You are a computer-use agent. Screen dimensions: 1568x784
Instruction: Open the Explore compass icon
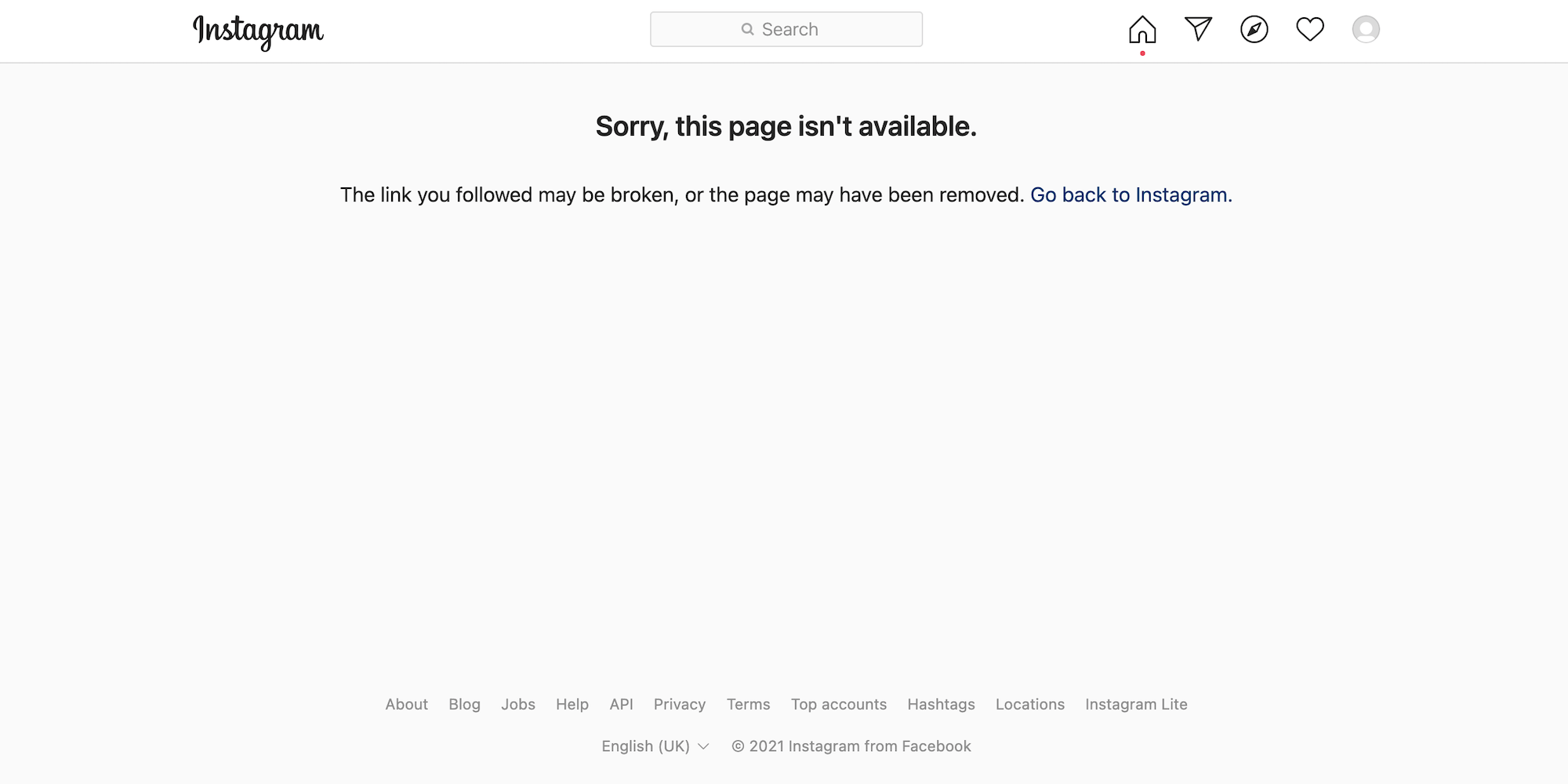(x=1254, y=30)
